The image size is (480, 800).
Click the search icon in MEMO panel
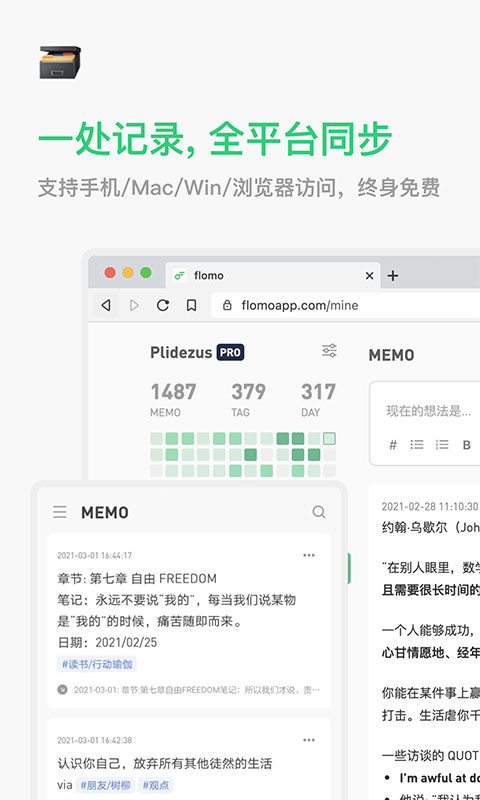tap(319, 512)
